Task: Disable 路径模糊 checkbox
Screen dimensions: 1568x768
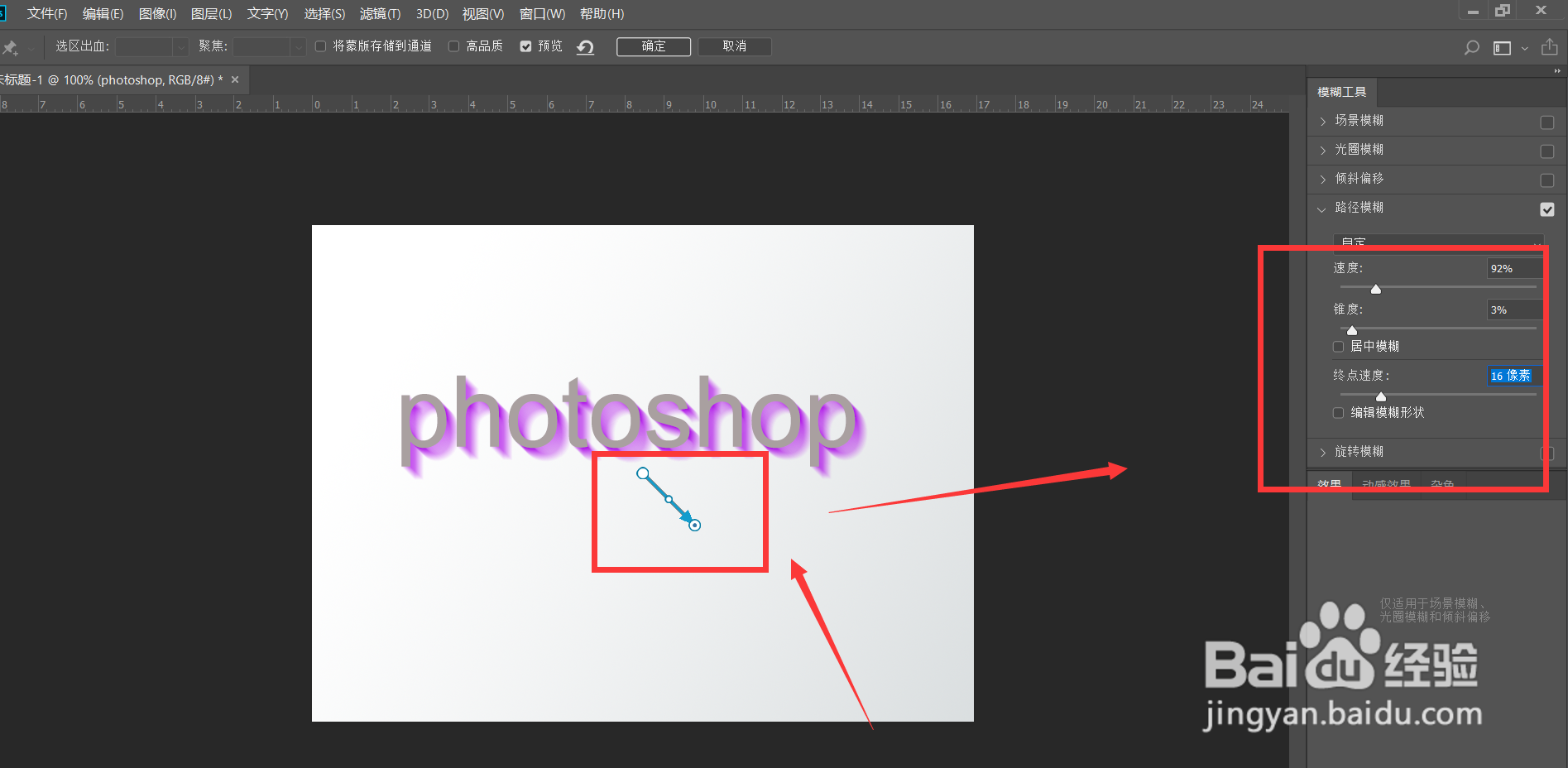Action: pos(1546,209)
